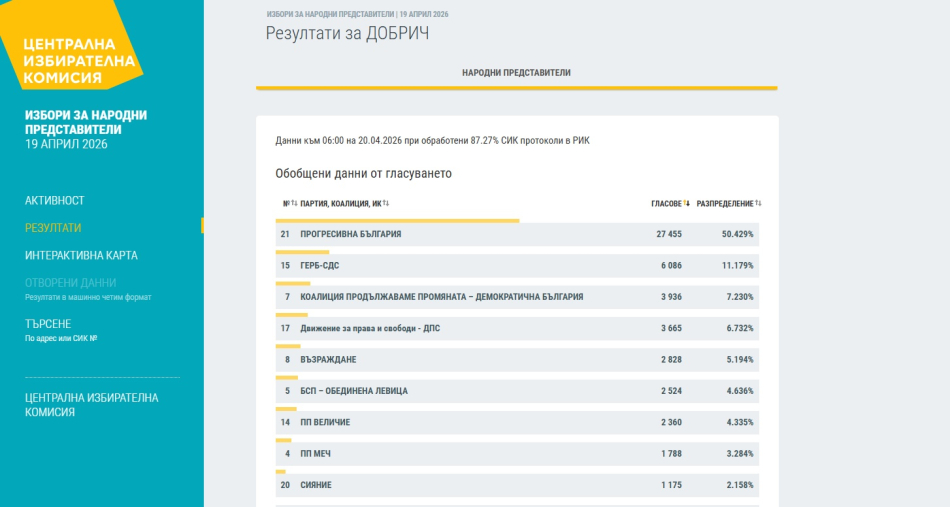Click the Движение за права и свободи row
Viewport: 950px width, 507px height.
coord(517,328)
